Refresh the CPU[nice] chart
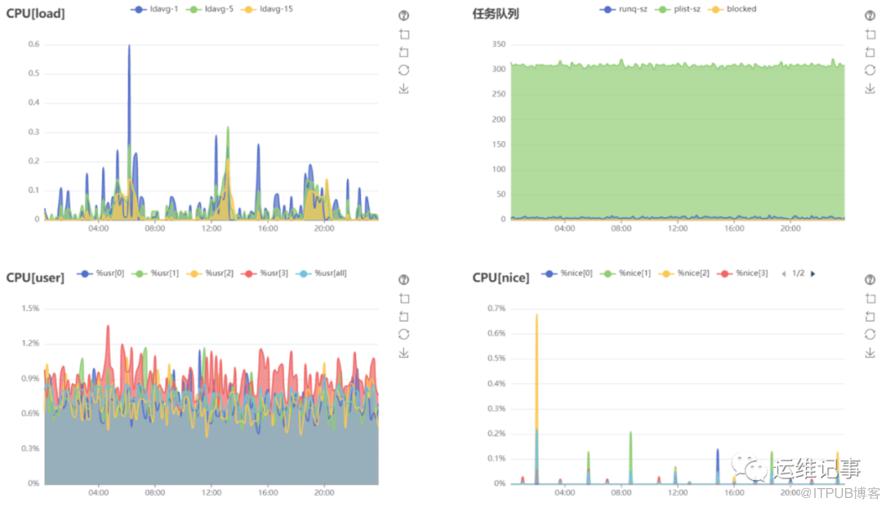890x508 pixels. [870, 334]
